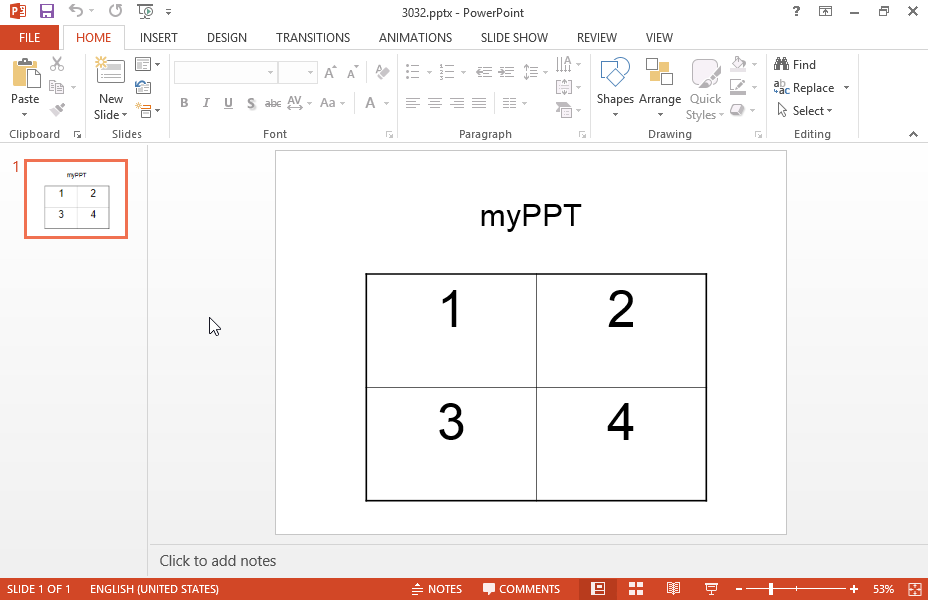The width and height of the screenshot is (928, 600).
Task: Click the Cut scissors icon
Action: coord(57,63)
